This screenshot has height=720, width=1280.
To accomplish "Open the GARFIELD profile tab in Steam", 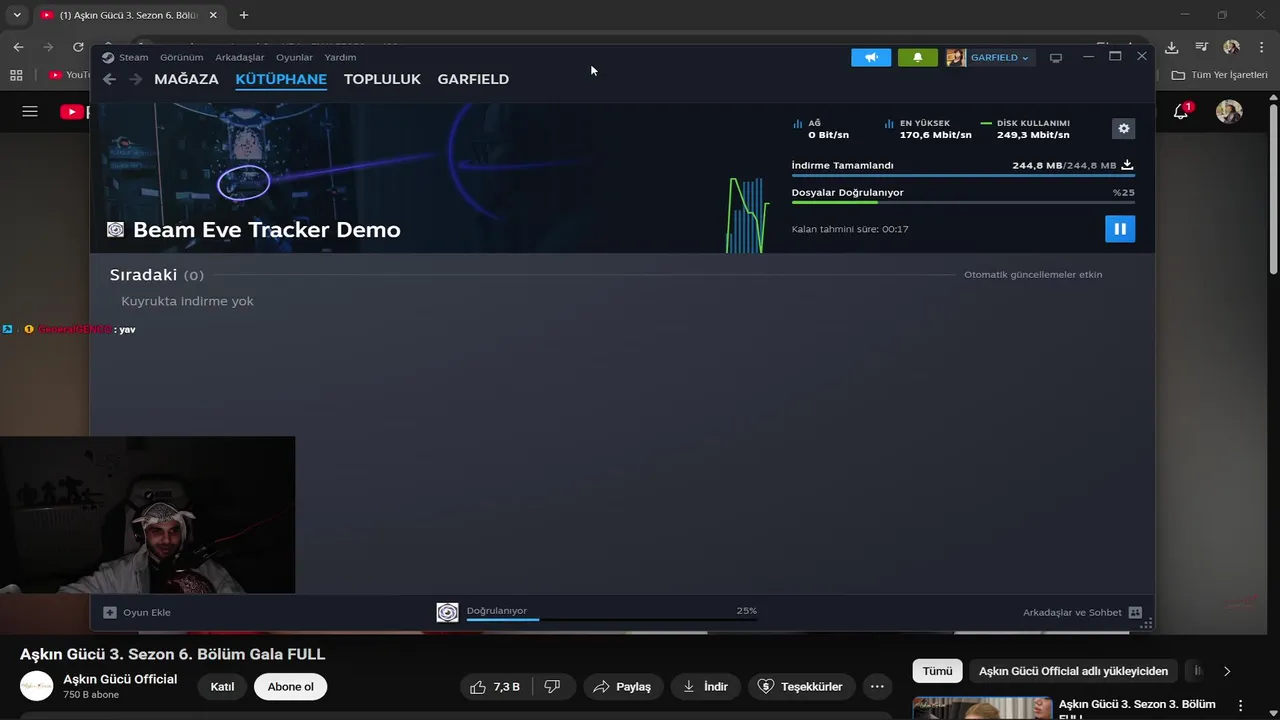I will 473,79.
